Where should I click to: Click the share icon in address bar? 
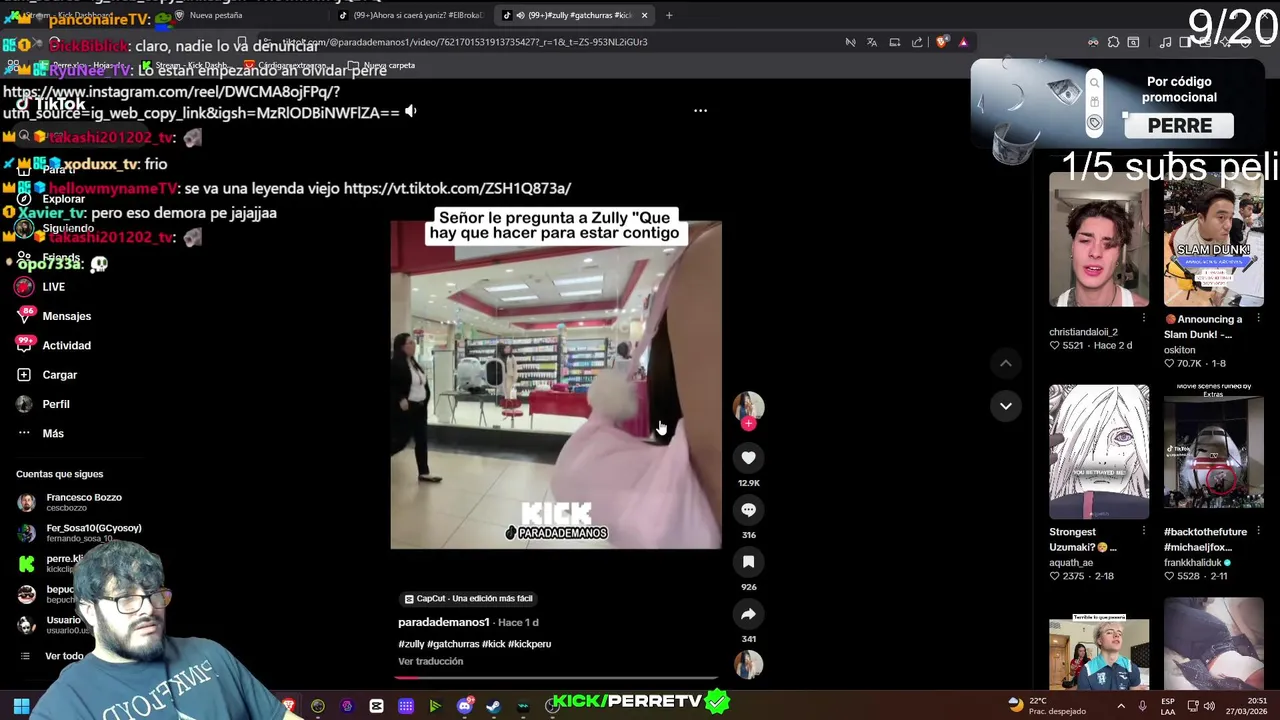[x=917, y=42]
